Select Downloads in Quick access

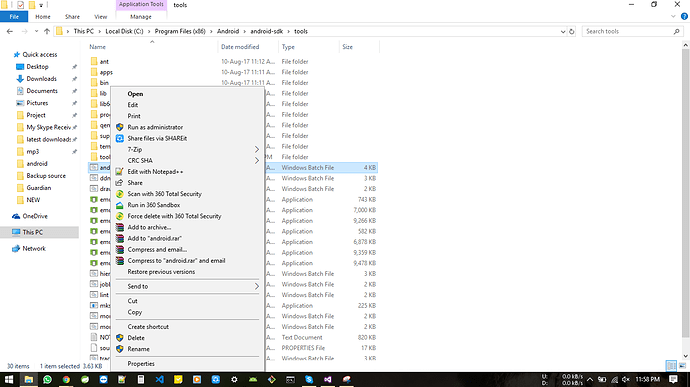click(41, 79)
